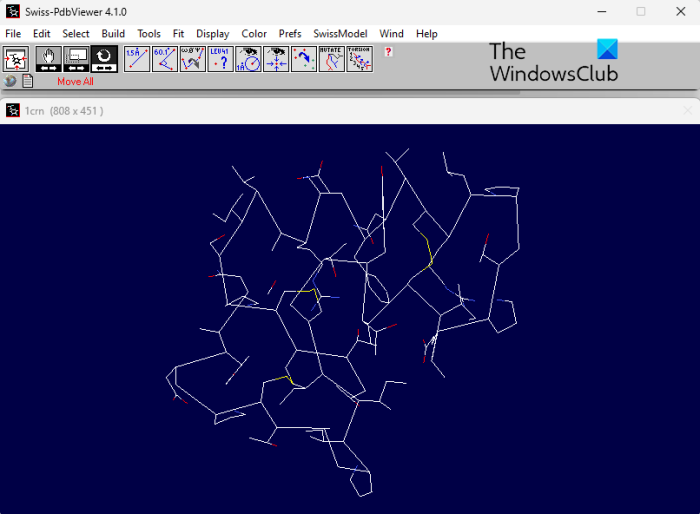
Task: Open the Mutate tool
Action: tap(331, 59)
